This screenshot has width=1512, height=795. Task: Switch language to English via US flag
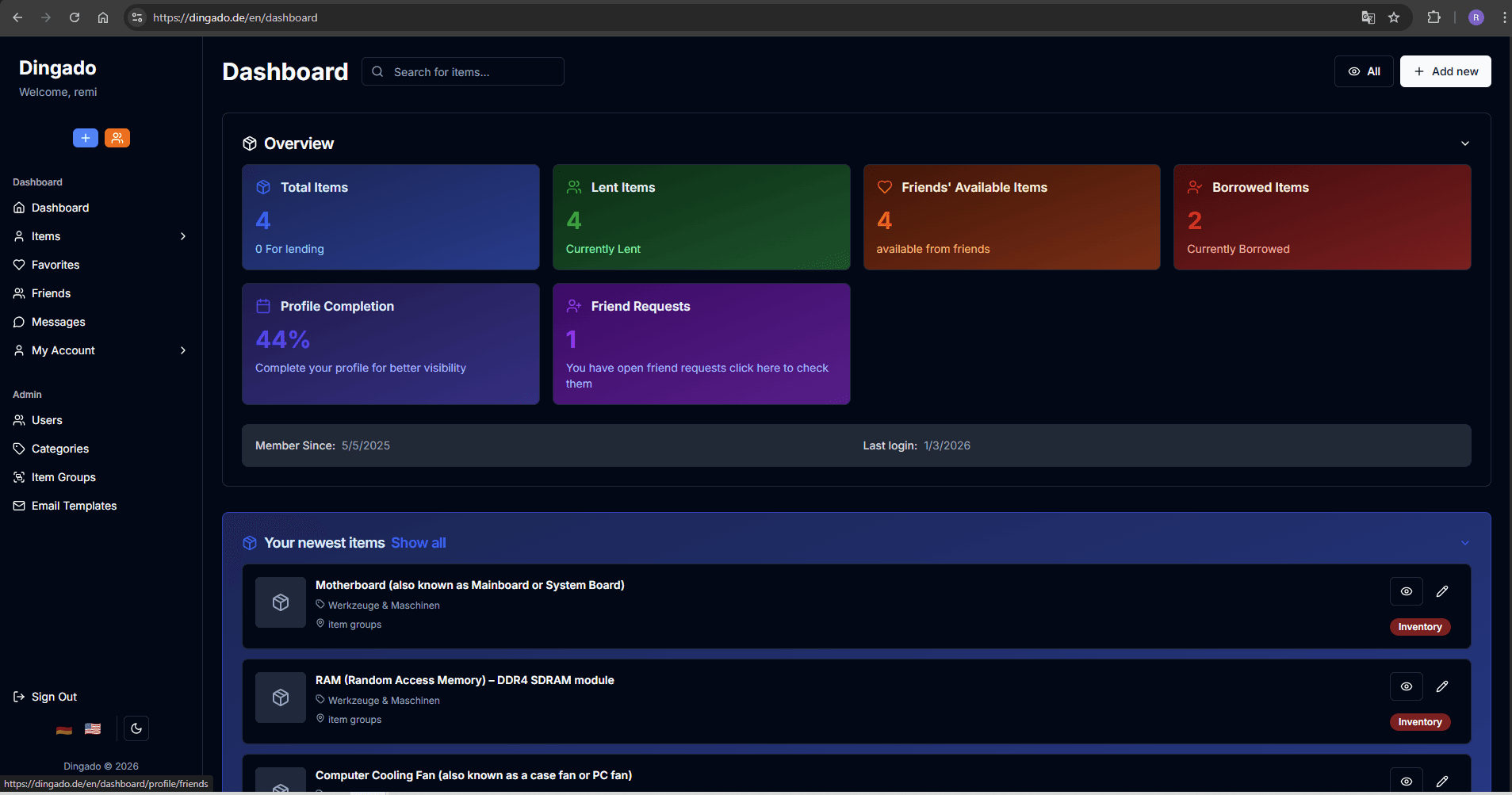point(93,729)
